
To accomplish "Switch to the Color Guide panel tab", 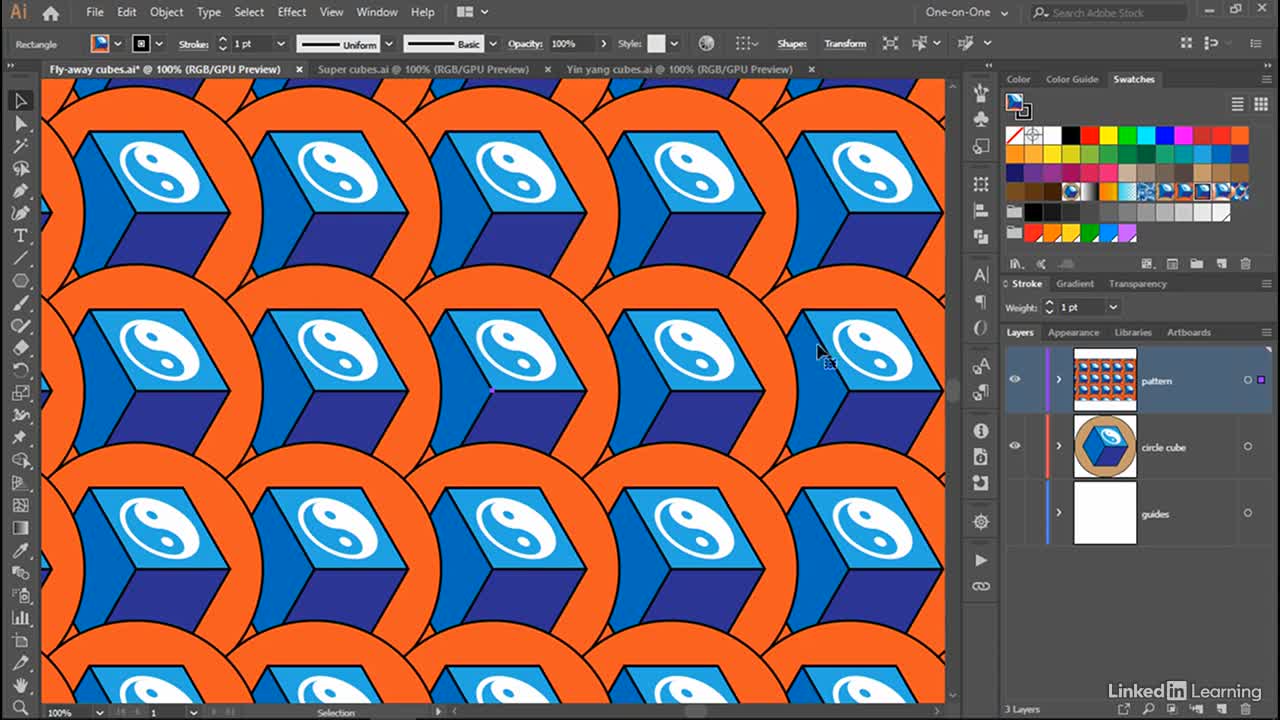I will (1072, 79).
